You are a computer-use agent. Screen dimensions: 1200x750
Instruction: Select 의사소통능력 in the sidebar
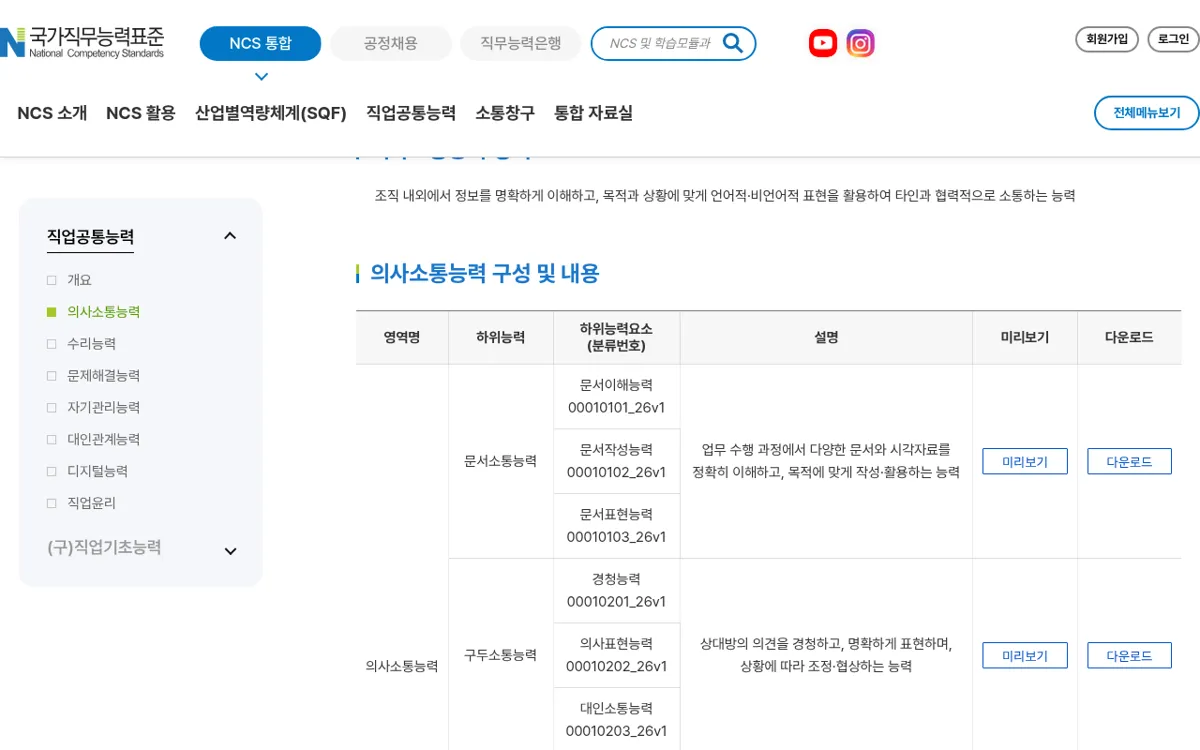[x=103, y=312]
